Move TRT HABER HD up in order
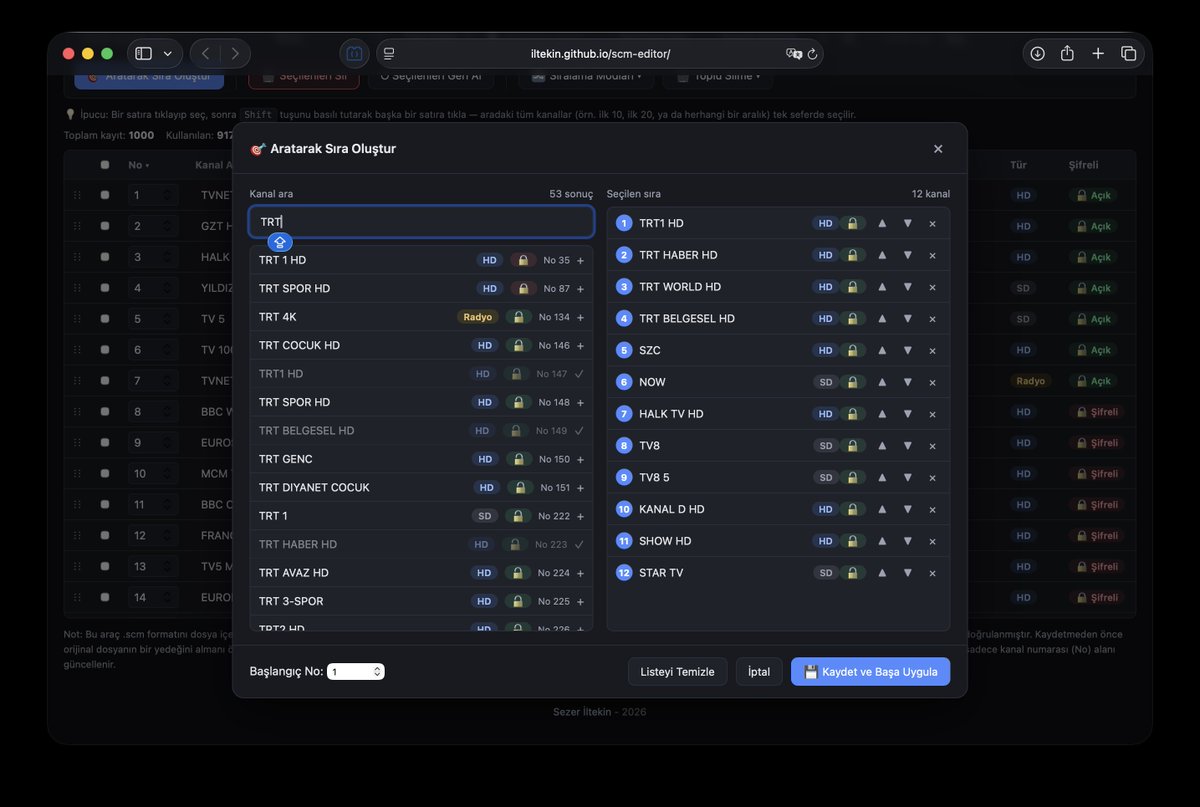Screen dimensions: 1200x807 [882, 255]
